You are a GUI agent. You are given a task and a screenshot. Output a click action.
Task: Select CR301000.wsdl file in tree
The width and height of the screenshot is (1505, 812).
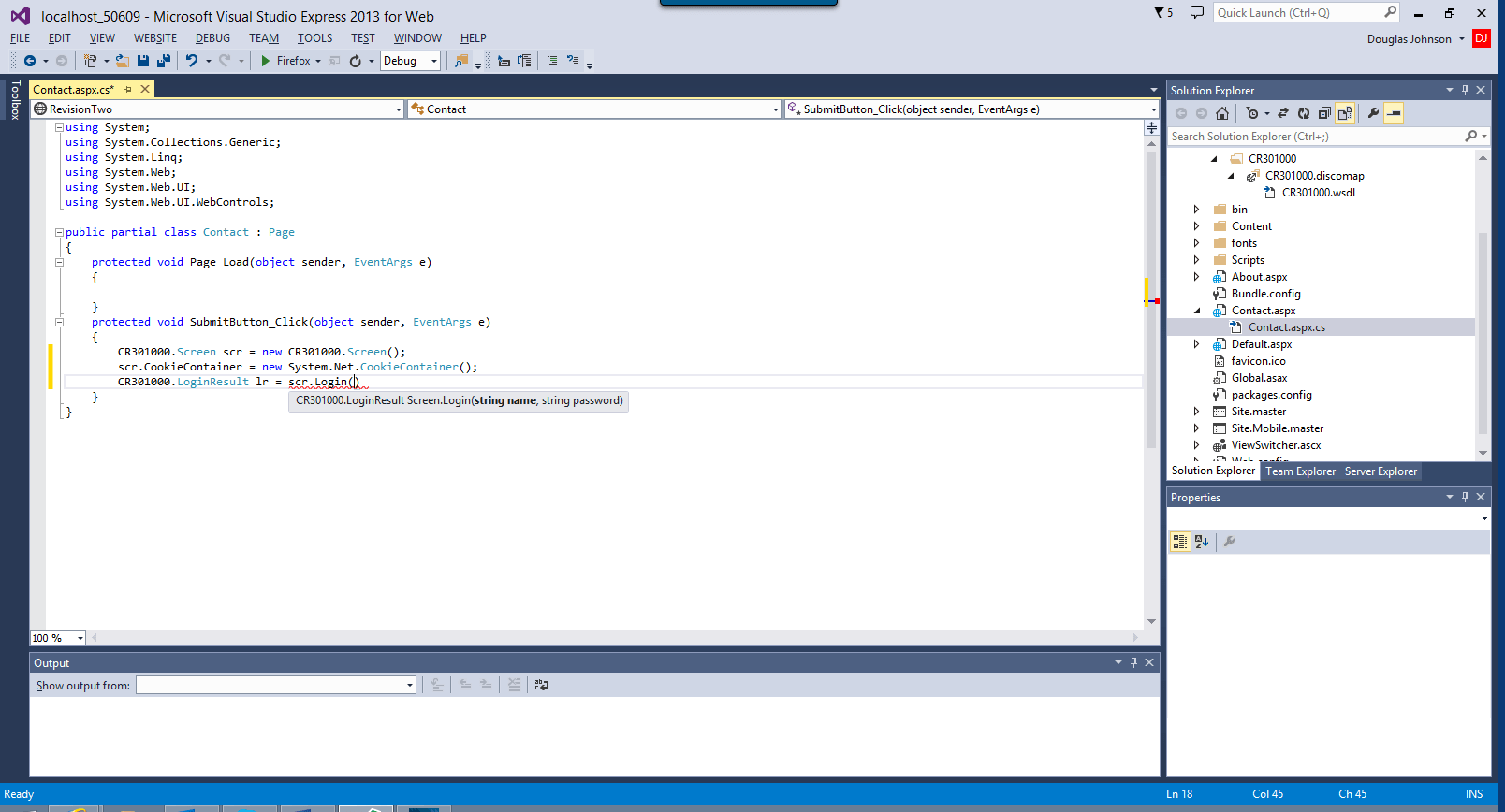coord(1319,193)
